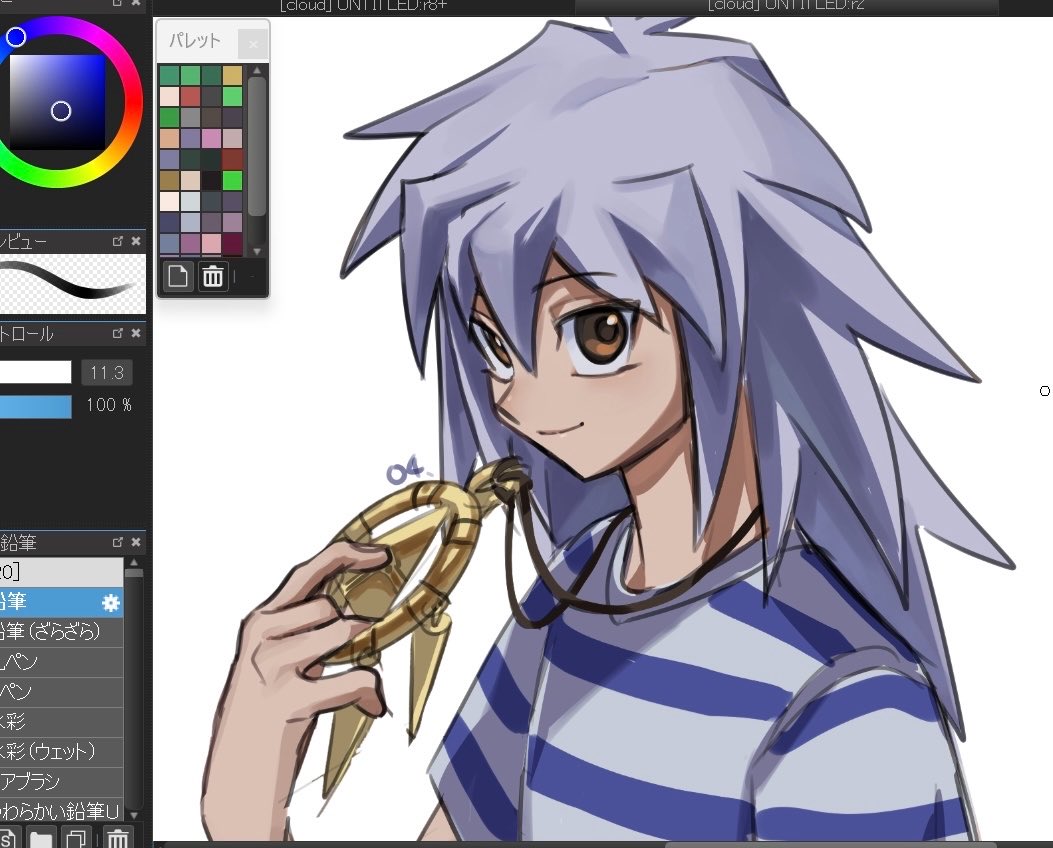Click the brush list scroll down arrow

click(x=134, y=815)
